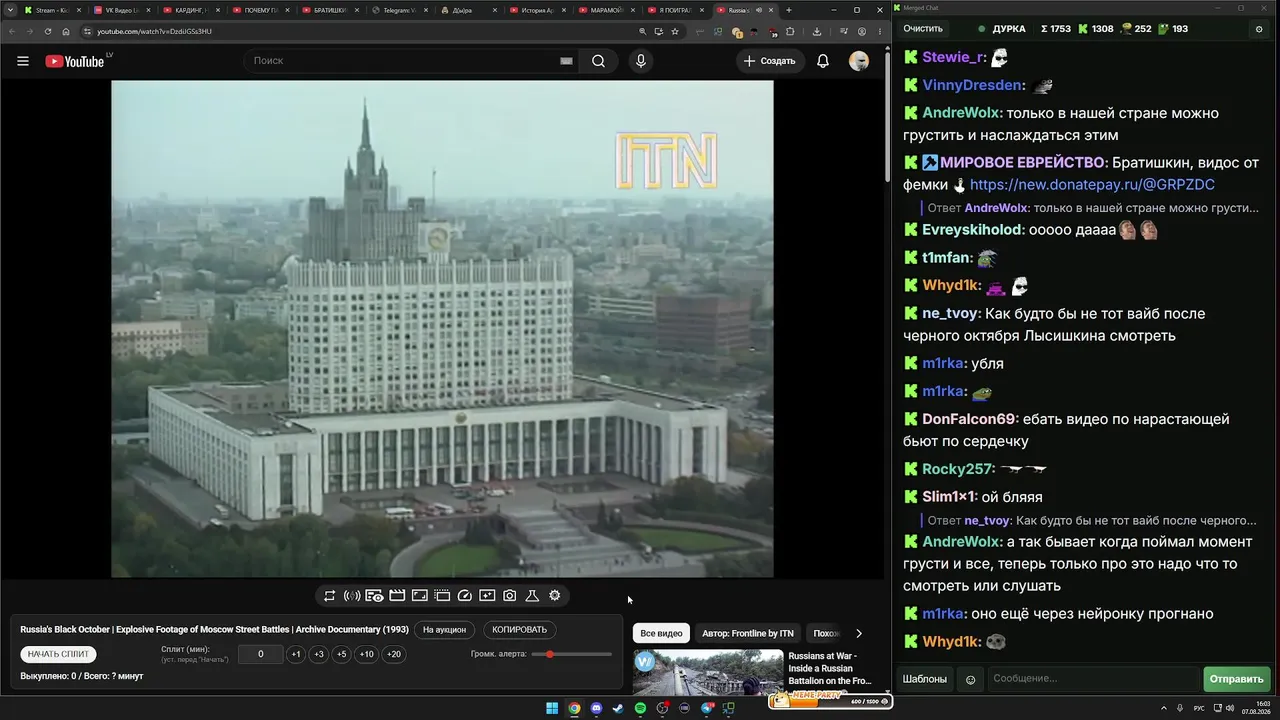Image resolution: width=1280 pixels, height=720 pixels.
Task: Open Windows Start menu
Action: 552,708
